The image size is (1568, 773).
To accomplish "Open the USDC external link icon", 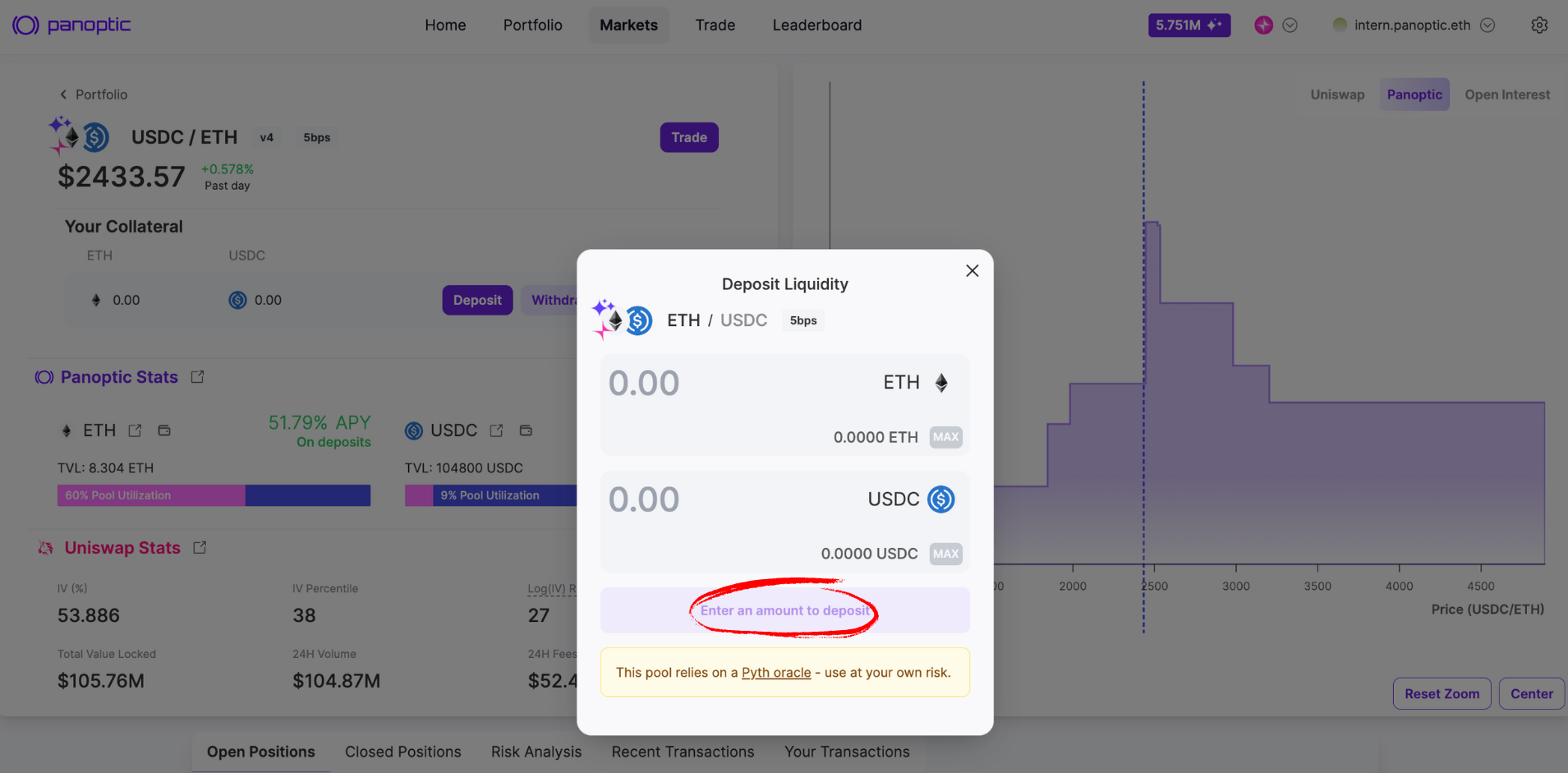I will coord(496,430).
